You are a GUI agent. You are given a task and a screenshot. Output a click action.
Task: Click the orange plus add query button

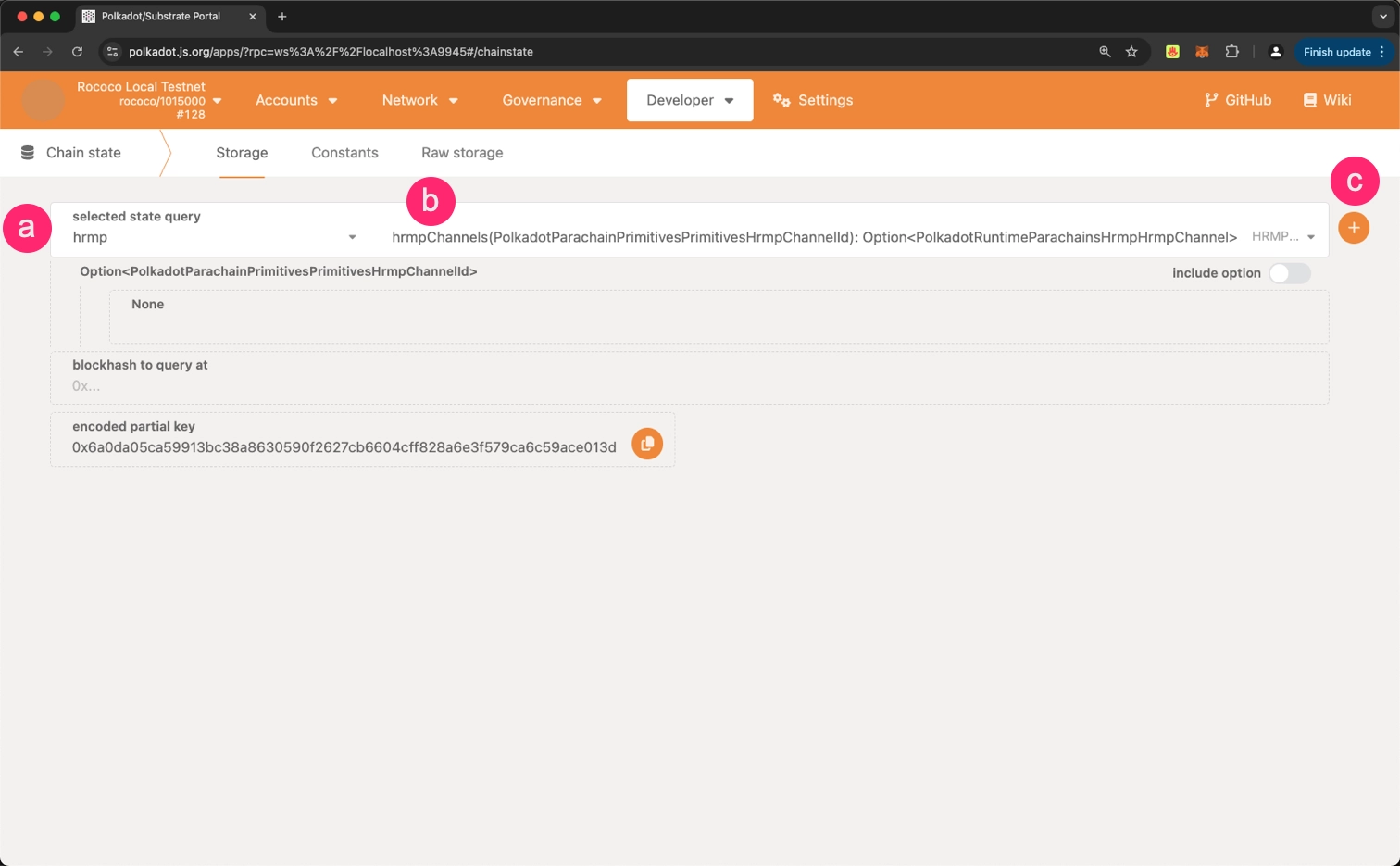(x=1353, y=228)
